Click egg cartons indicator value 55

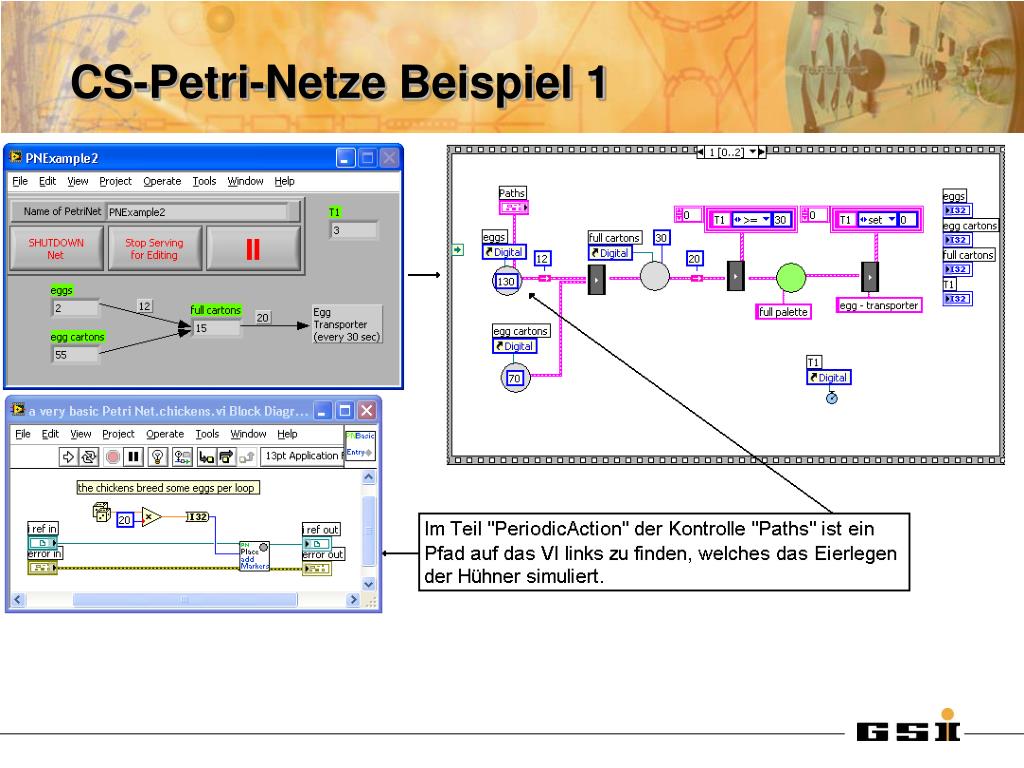[x=75, y=355]
